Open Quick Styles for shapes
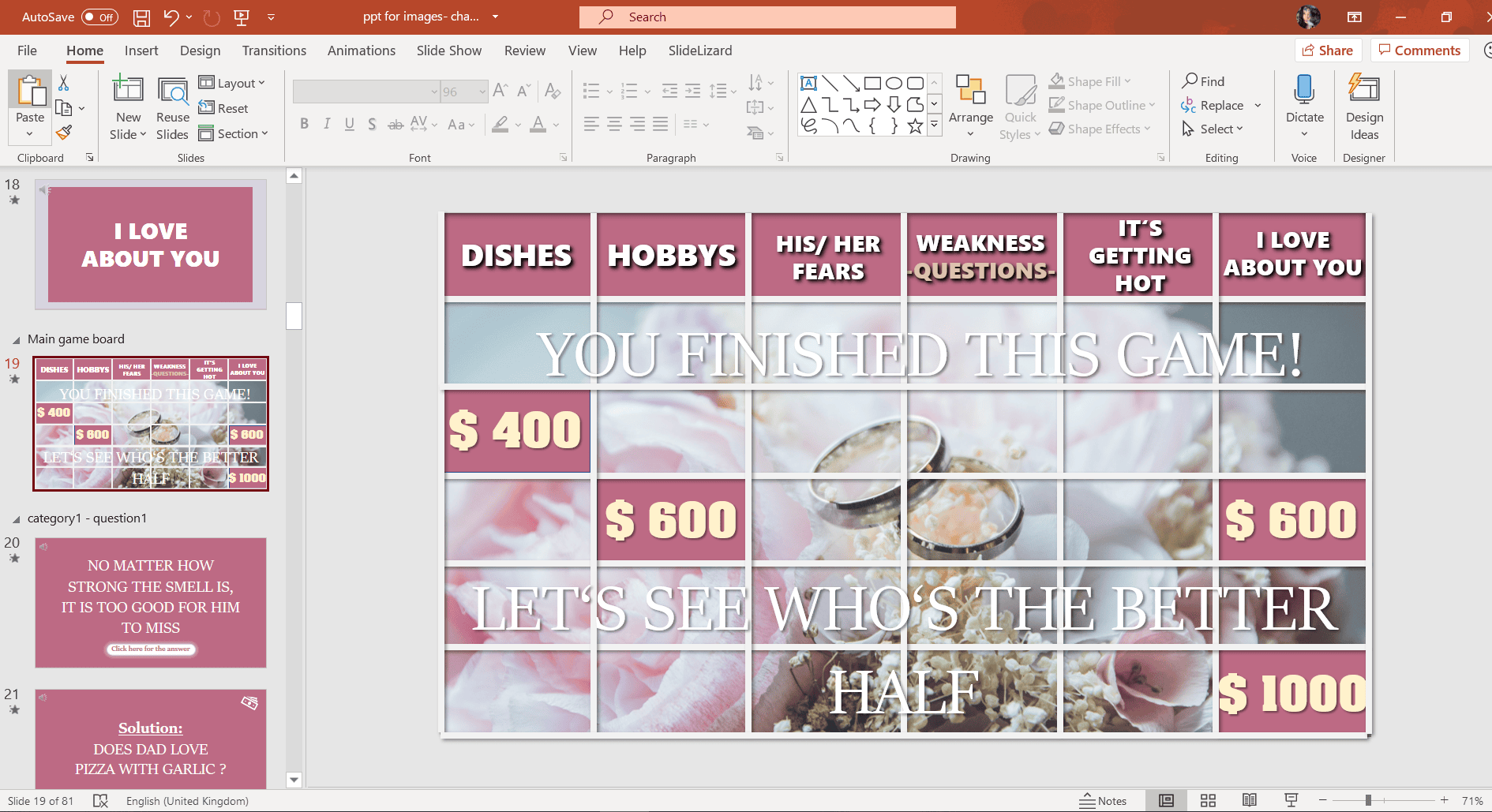 tap(1020, 106)
